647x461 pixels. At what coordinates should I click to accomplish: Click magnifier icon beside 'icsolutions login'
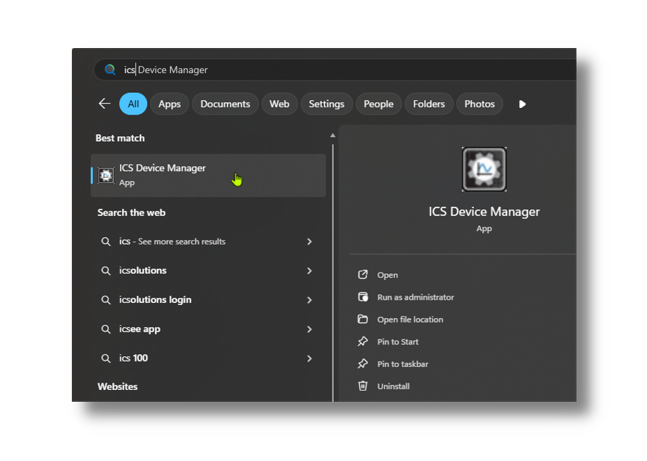(x=106, y=300)
